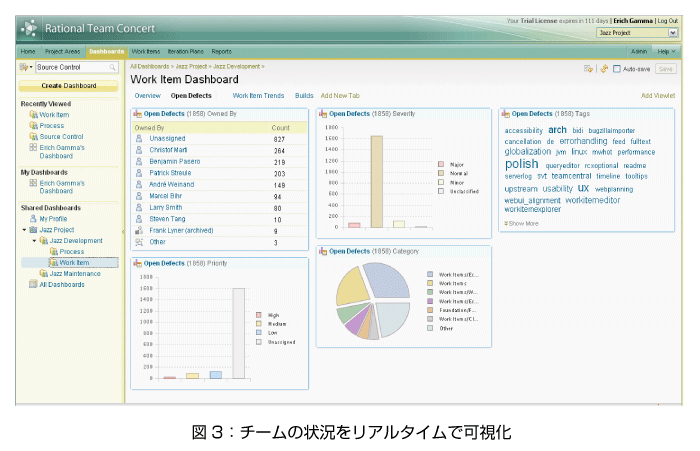
Task: Click the dashboard settings icon left of Auto-save
Action: coord(588,69)
